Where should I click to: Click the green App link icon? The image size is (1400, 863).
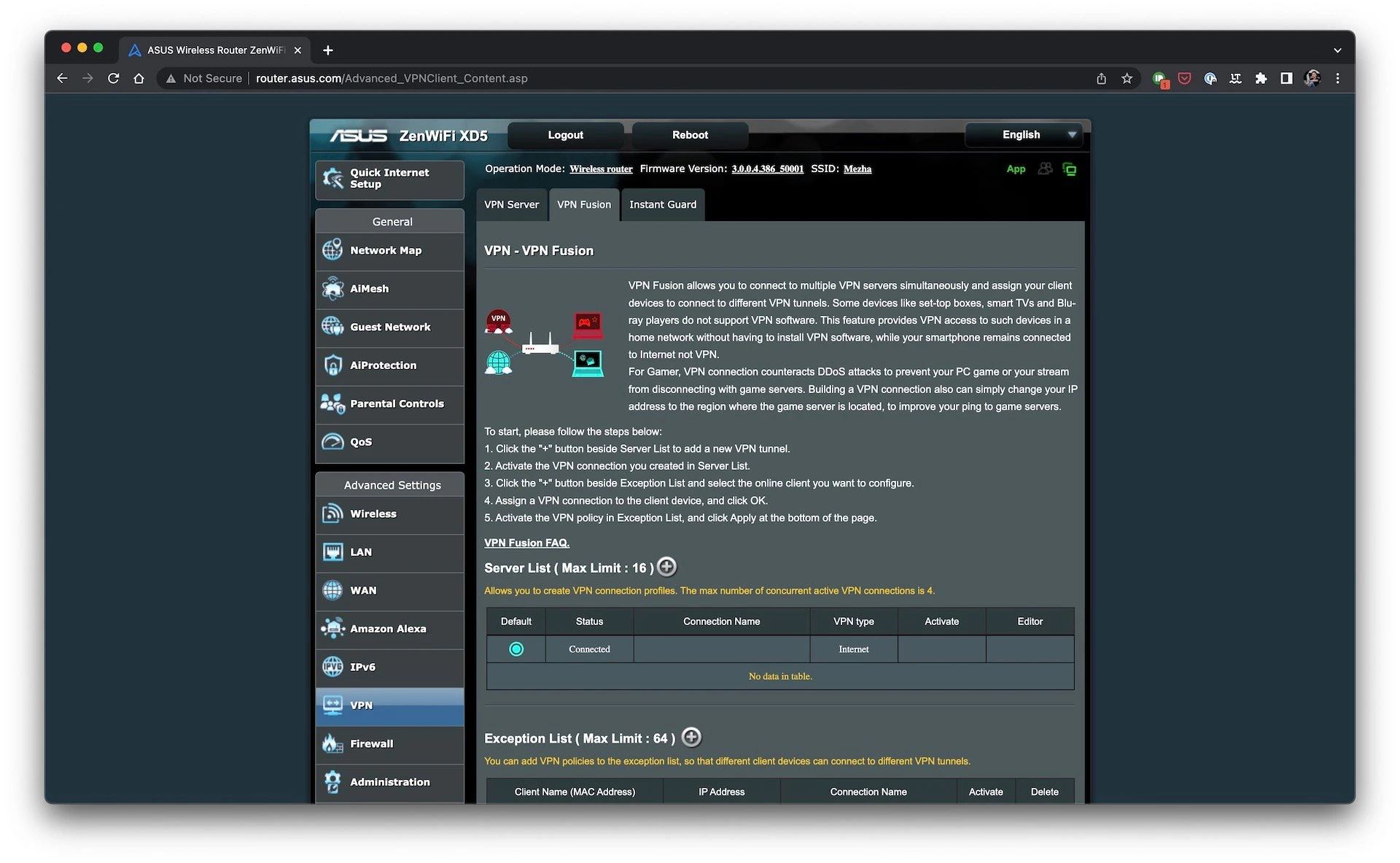point(1016,169)
